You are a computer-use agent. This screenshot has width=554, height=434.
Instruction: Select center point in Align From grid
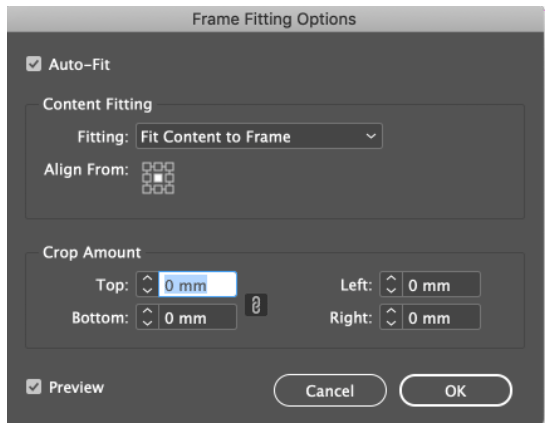[158, 178]
